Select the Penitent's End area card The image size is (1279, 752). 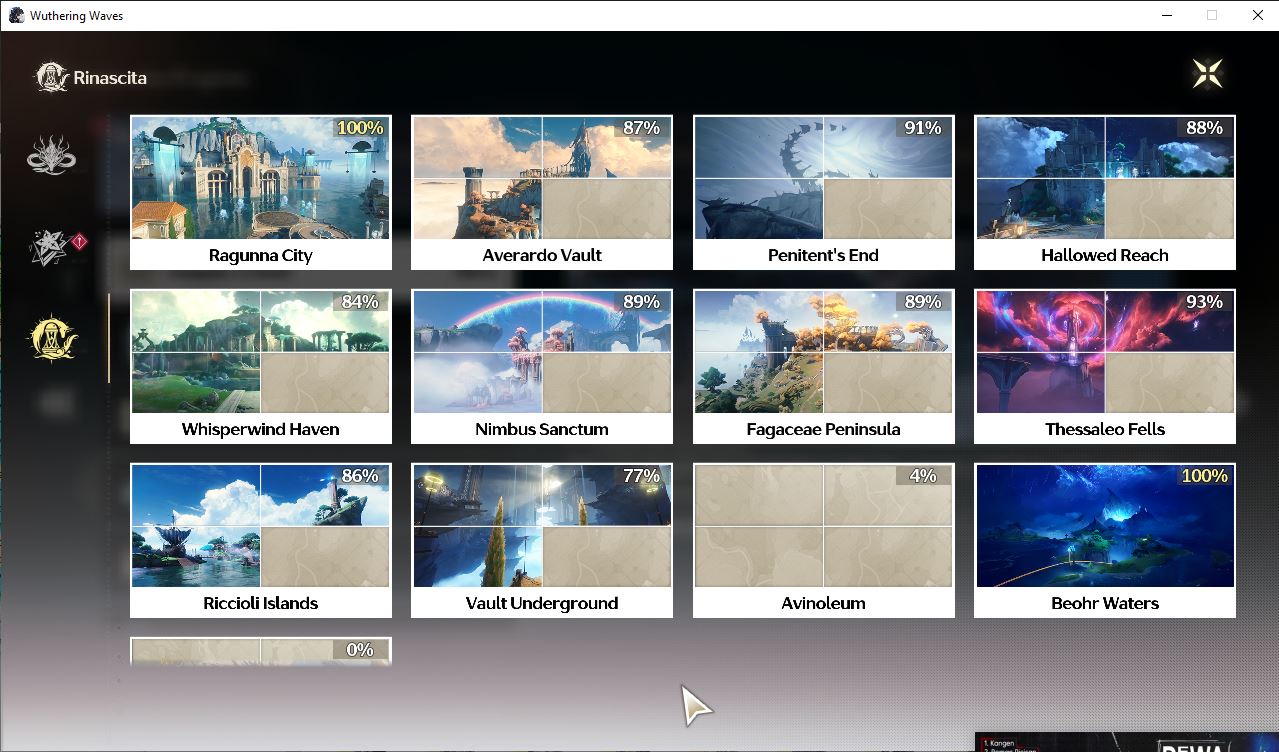(x=823, y=193)
